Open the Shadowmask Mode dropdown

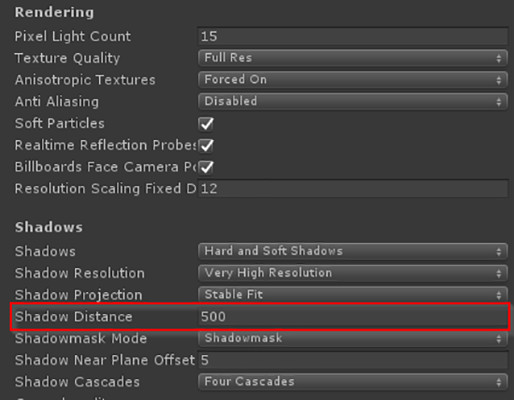353,338
